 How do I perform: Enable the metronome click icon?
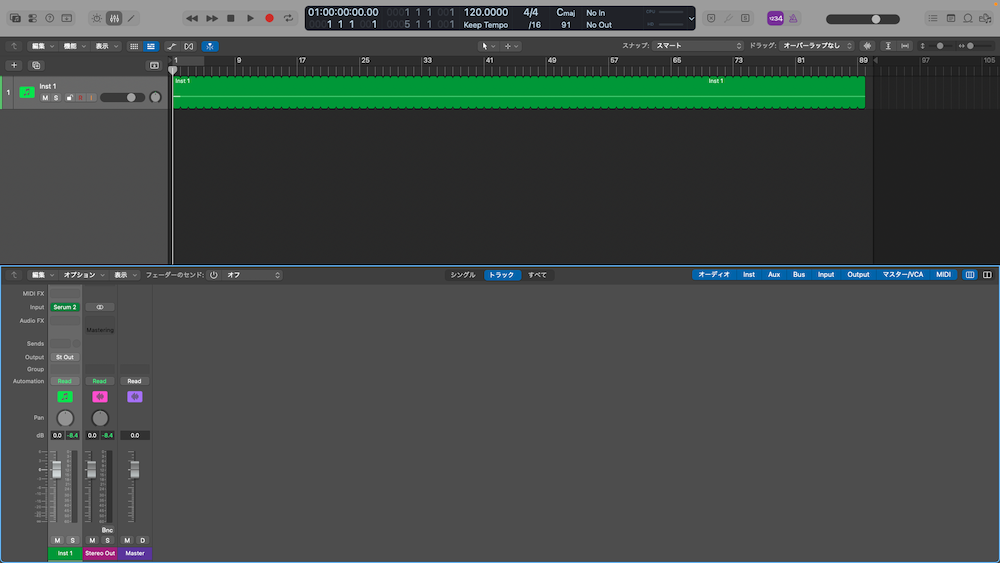792,18
